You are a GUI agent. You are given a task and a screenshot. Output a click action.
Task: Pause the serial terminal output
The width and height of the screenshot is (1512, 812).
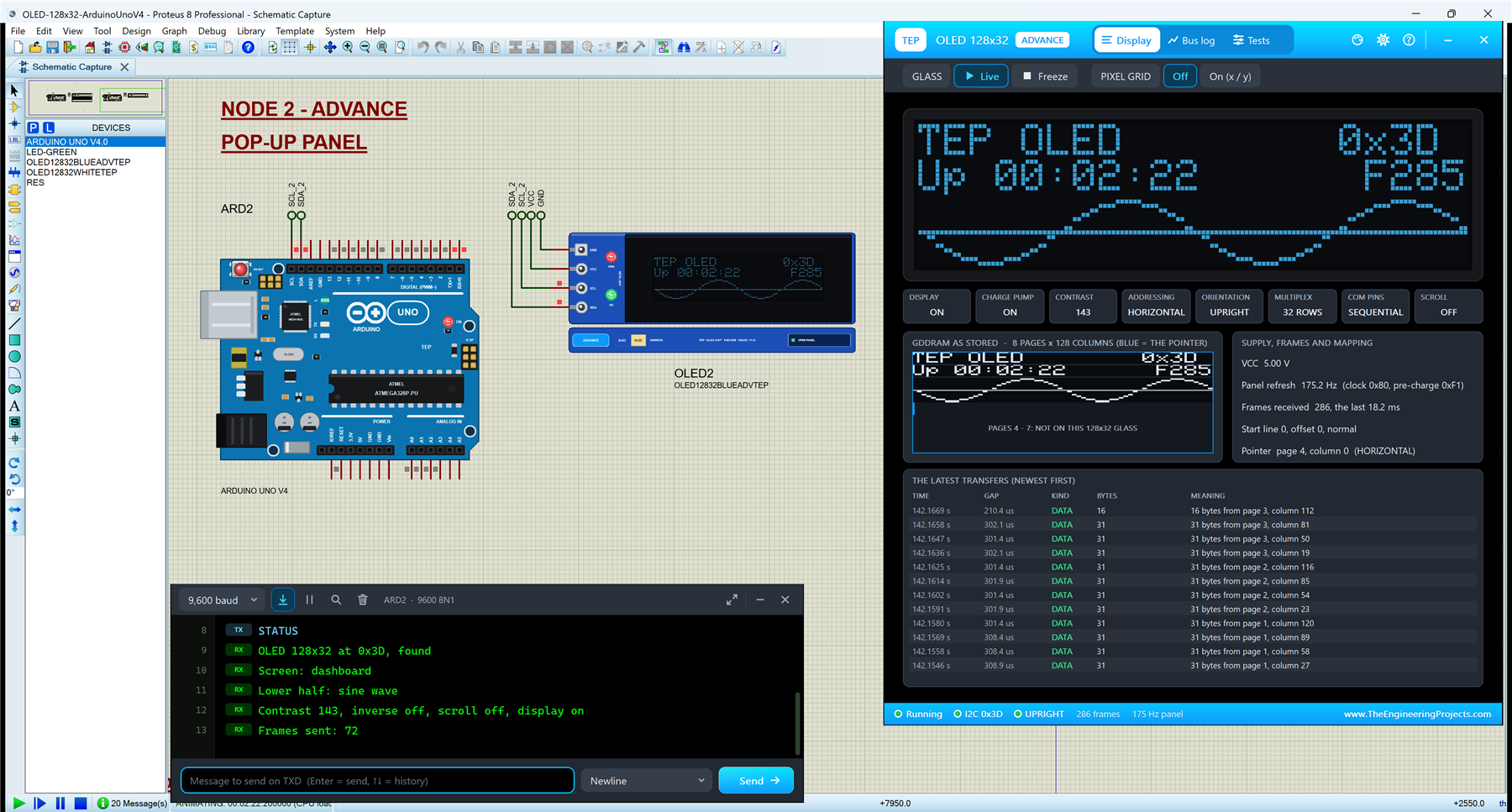310,600
